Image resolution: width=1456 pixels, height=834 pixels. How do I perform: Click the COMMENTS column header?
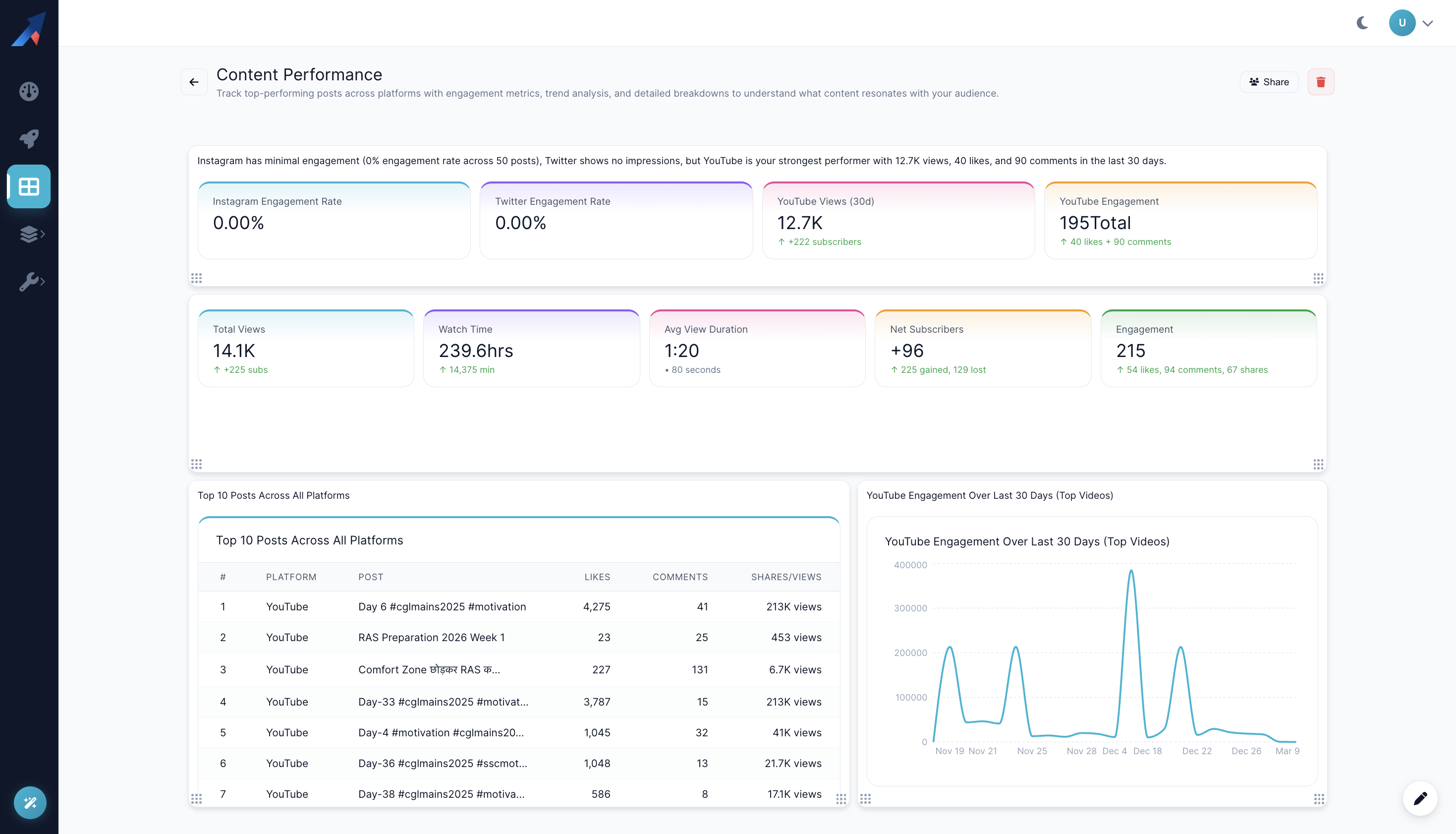click(x=680, y=577)
